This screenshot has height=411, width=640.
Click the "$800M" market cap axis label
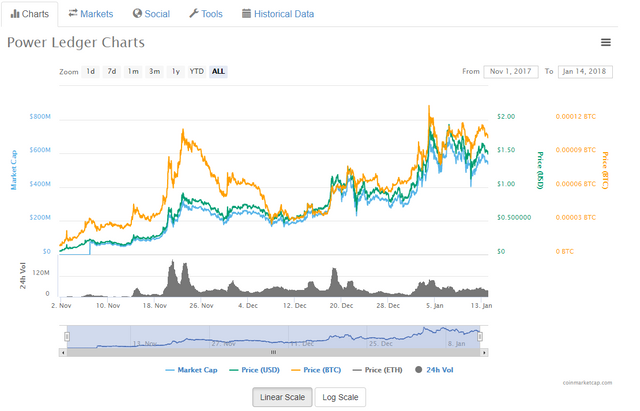pos(40,117)
